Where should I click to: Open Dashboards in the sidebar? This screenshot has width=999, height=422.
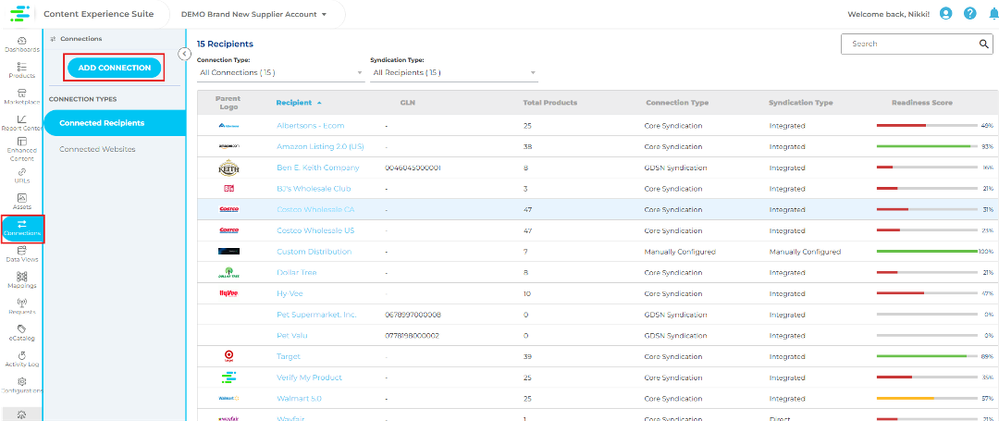click(x=22, y=45)
